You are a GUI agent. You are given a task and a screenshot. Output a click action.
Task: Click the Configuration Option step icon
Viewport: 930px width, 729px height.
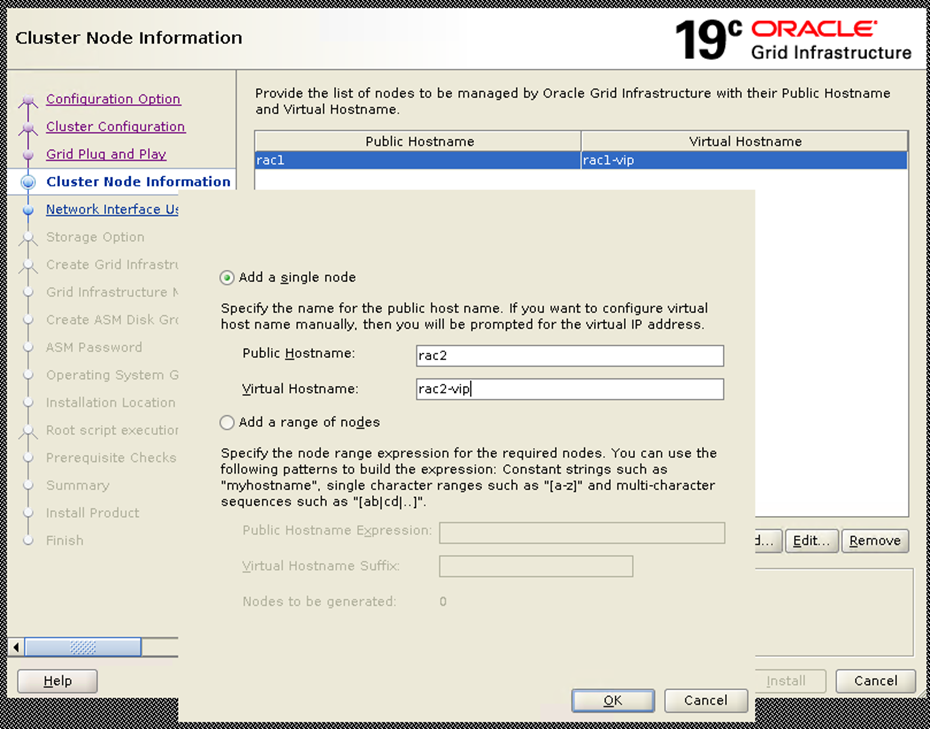[x=28, y=100]
